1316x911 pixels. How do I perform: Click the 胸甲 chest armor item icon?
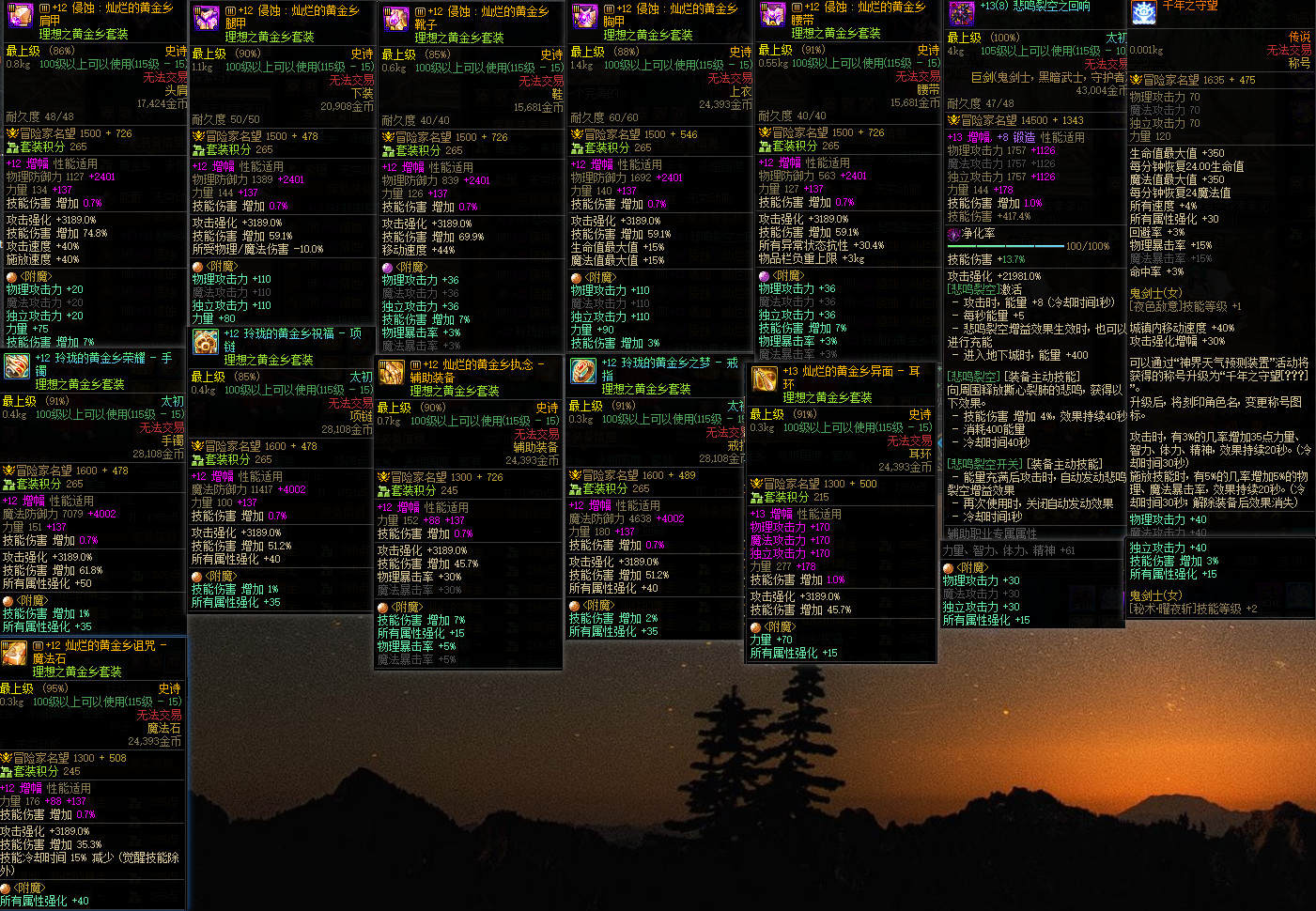click(584, 16)
